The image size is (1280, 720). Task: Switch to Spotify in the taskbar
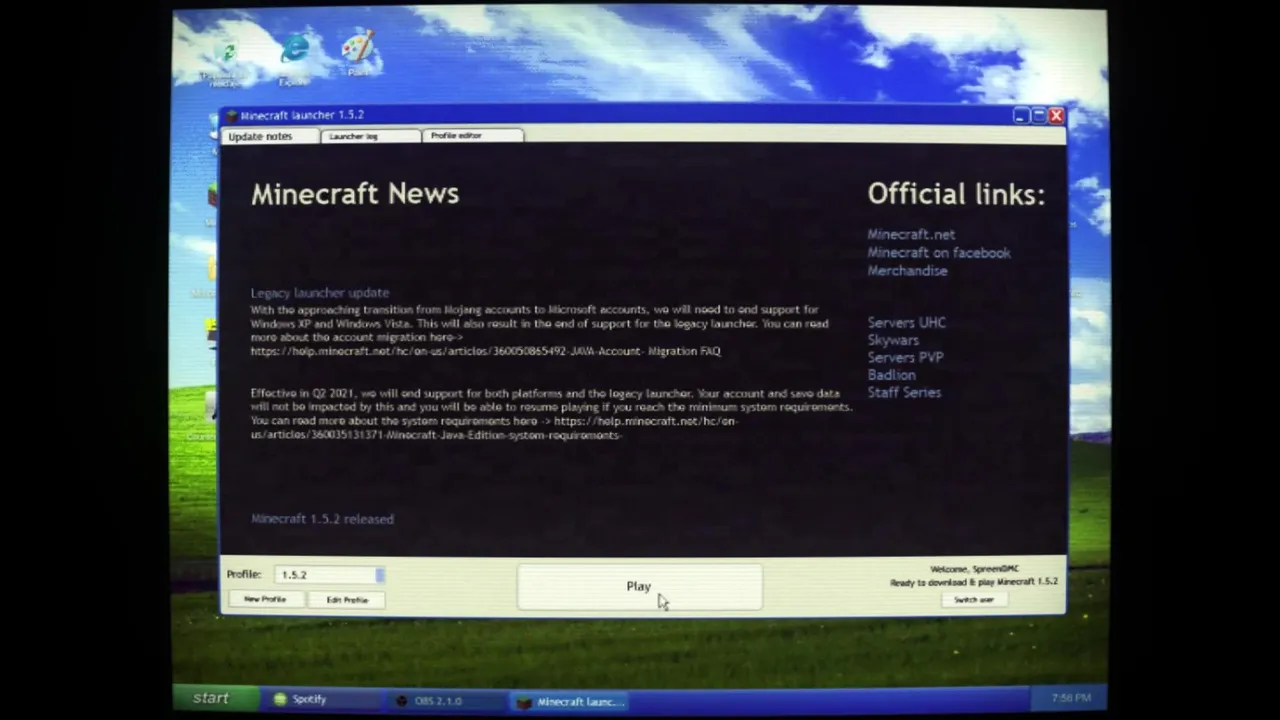point(320,700)
